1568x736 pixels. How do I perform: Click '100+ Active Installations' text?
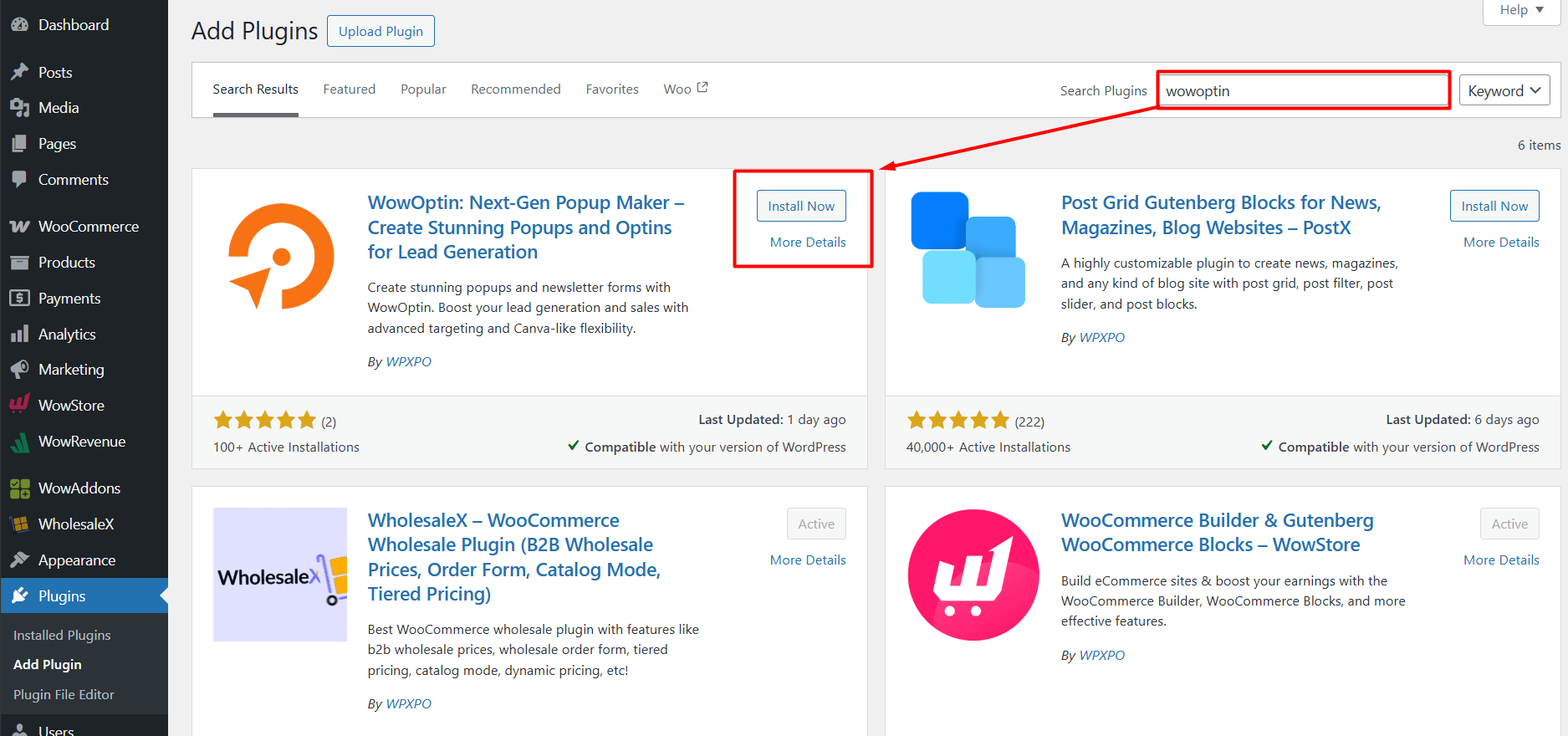point(286,447)
